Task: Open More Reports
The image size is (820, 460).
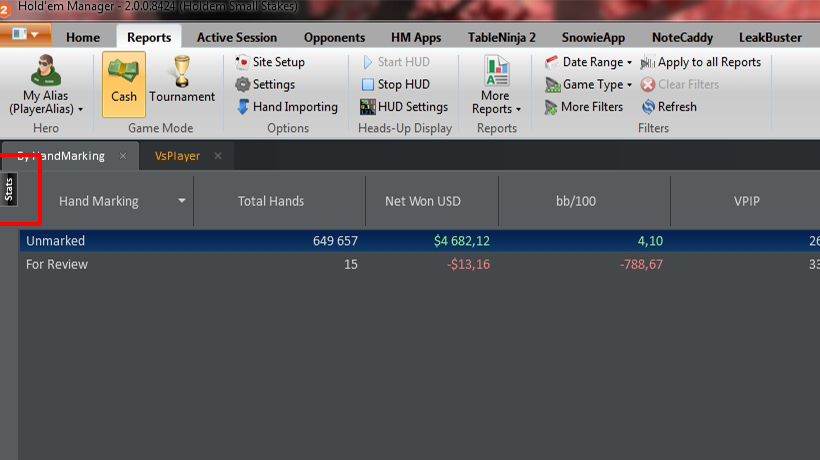Action: pos(496,85)
